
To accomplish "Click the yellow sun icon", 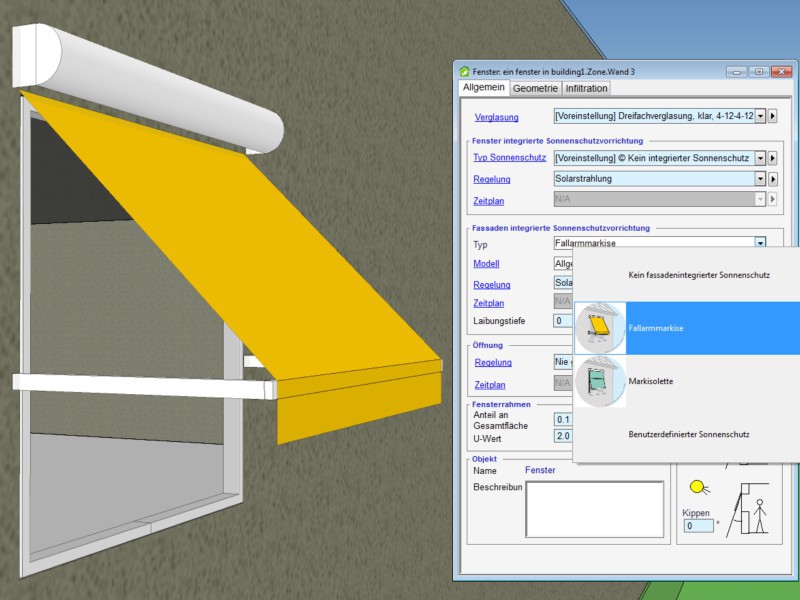I will tap(698, 487).
